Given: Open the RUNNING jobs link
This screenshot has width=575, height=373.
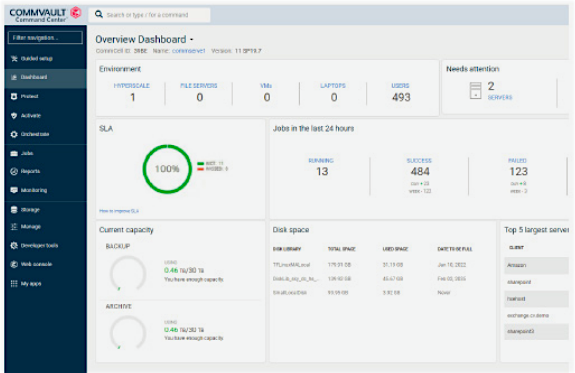Looking at the screenshot, I should click(x=321, y=161).
